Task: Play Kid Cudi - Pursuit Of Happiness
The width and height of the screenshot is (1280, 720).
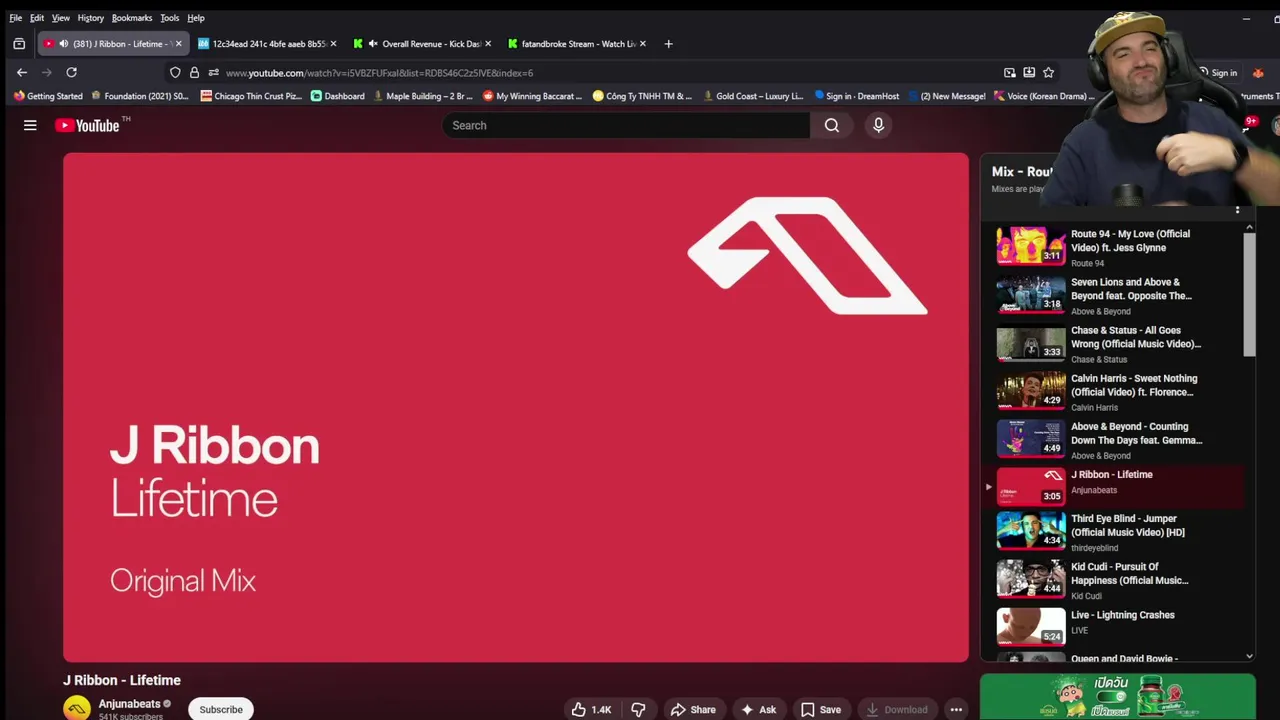Action: coord(1115,578)
